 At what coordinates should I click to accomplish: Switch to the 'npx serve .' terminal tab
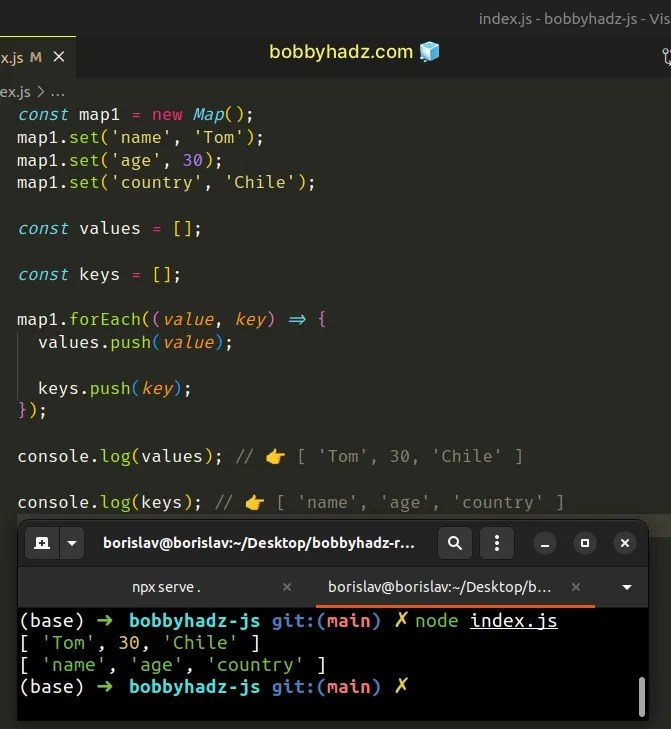tap(166, 587)
